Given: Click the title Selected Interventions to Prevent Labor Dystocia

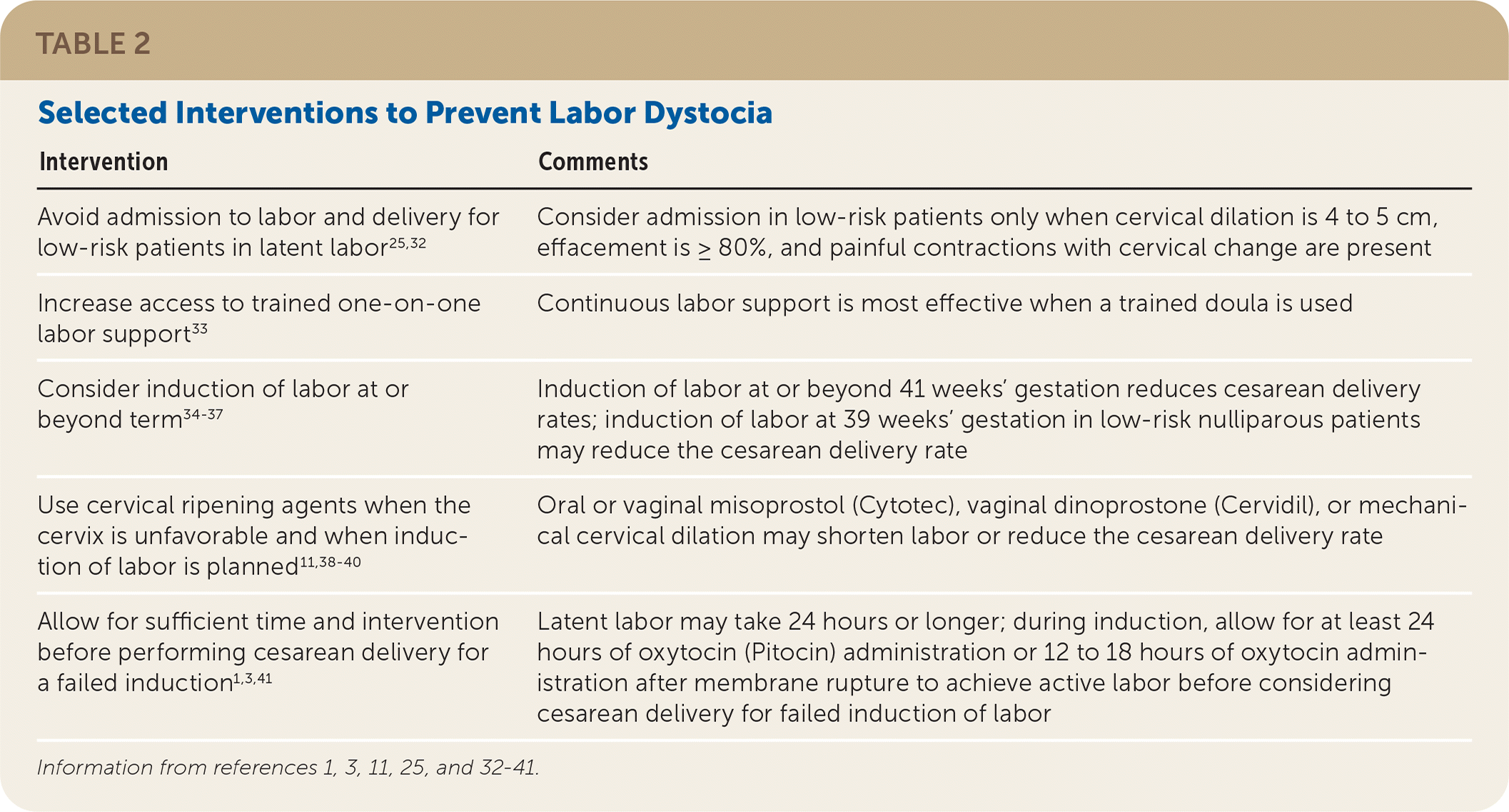Looking at the screenshot, I should [405, 113].
